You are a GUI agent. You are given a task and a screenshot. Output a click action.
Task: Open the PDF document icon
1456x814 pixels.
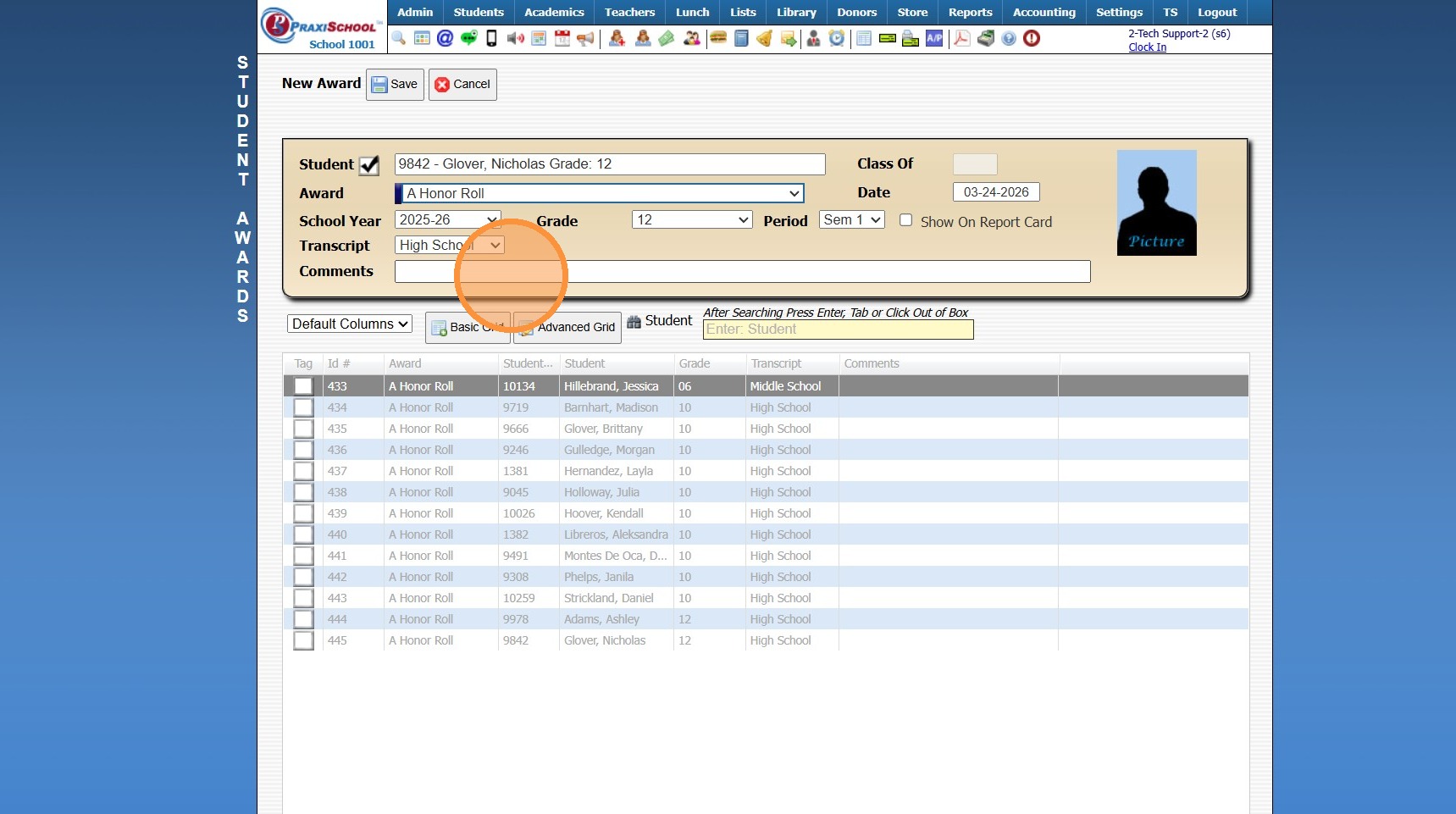click(x=962, y=38)
